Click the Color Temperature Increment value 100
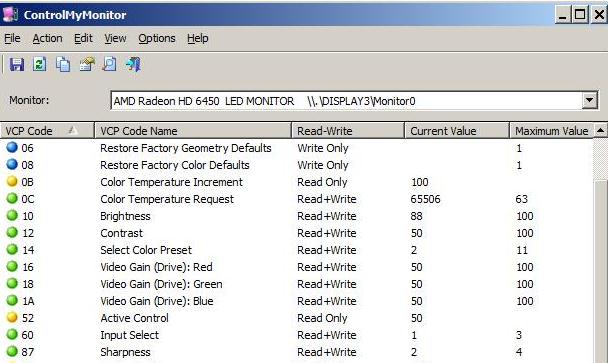The image size is (608, 363). click(x=420, y=182)
